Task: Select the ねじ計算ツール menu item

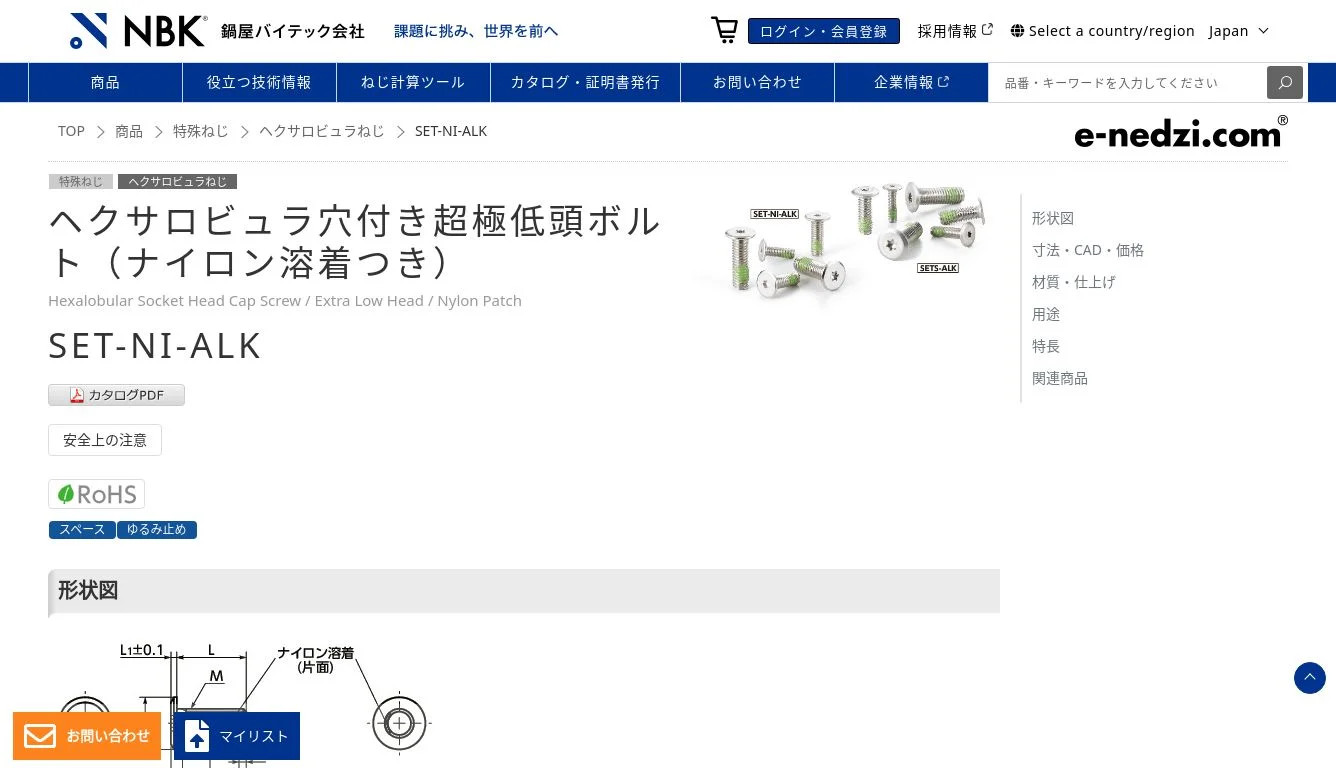Action: pyautogui.click(x=413, y=82)
